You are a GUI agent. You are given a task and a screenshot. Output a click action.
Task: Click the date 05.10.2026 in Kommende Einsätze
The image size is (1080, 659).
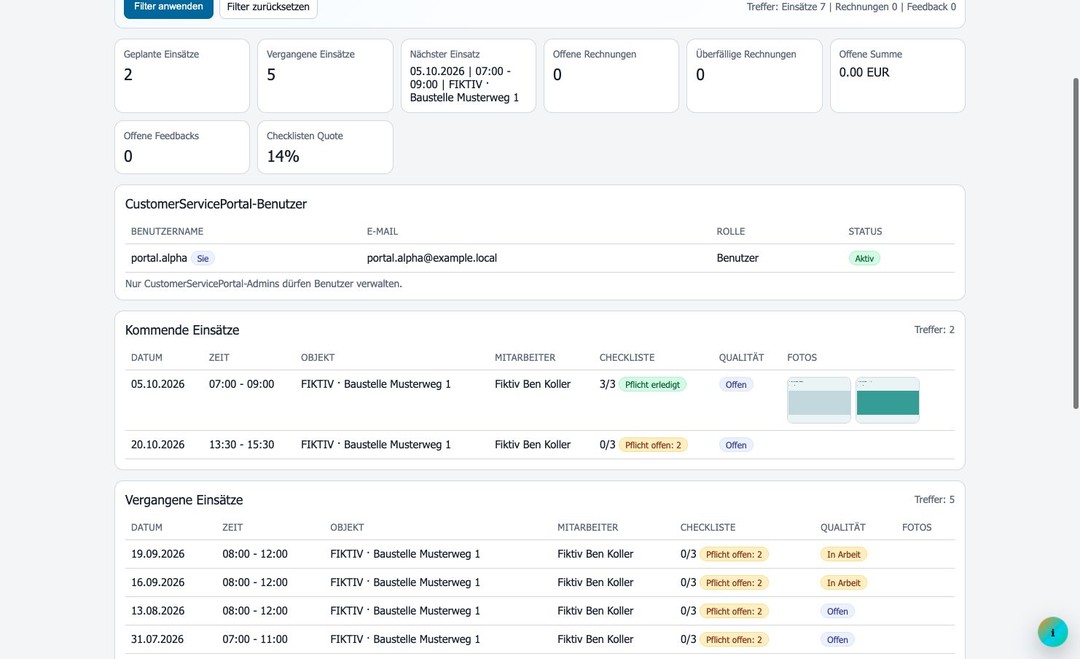tap(158, 384)
